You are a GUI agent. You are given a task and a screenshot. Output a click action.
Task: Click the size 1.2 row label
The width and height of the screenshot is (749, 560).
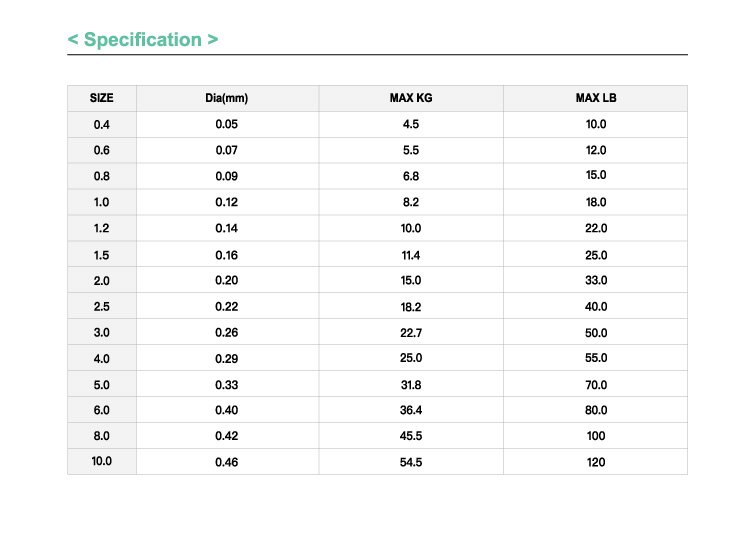(102, 228)
